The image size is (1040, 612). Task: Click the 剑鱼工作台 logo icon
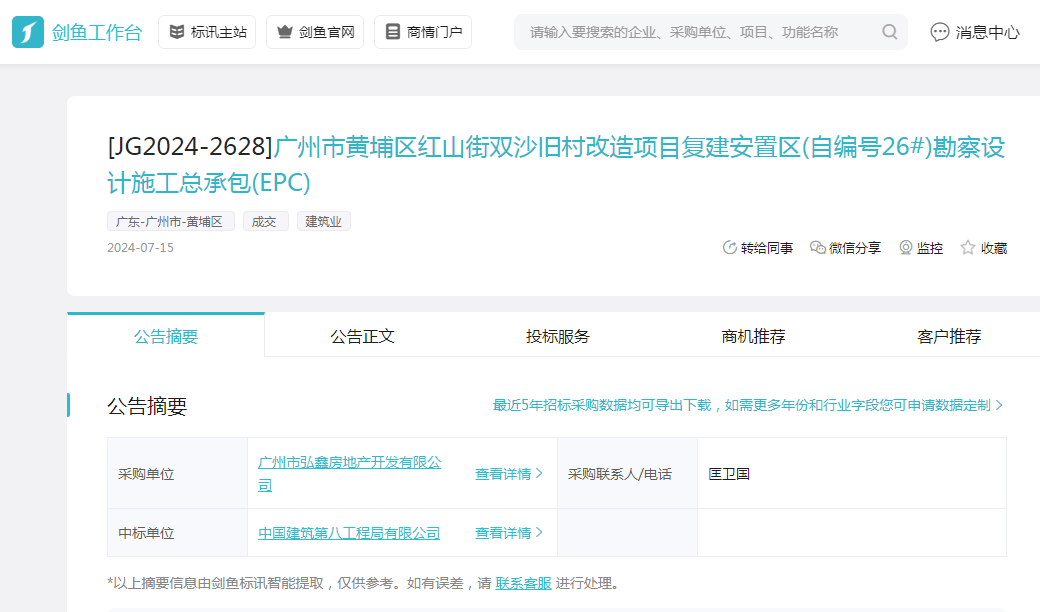28,32
